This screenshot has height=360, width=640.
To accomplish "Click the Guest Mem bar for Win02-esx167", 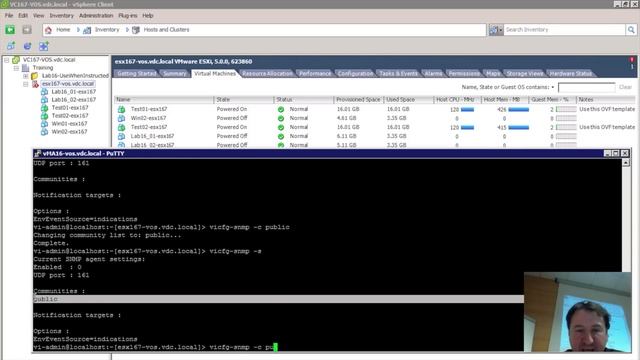I will (566, 118).
